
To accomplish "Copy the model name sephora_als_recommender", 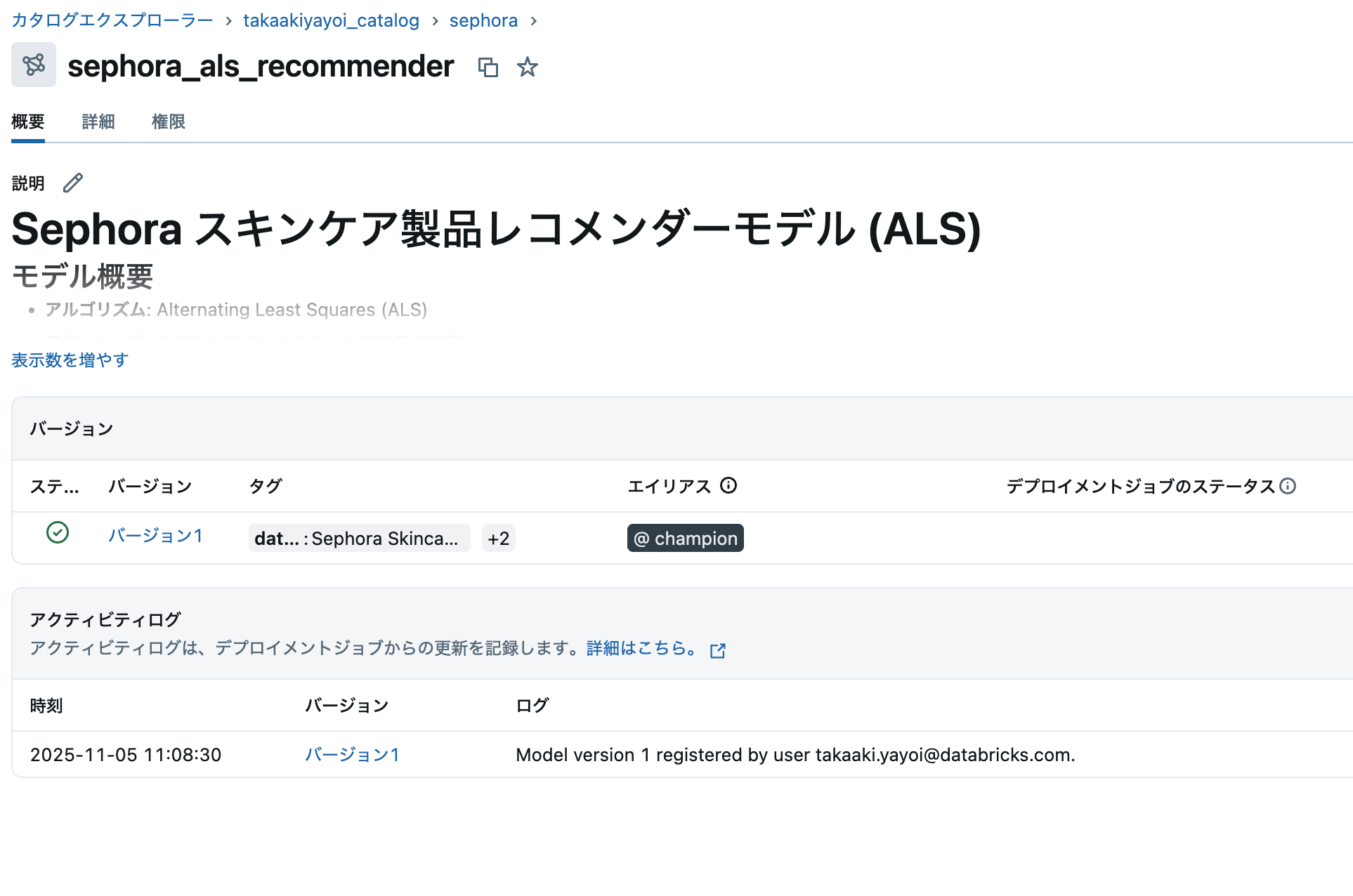I will pos(489,67).
